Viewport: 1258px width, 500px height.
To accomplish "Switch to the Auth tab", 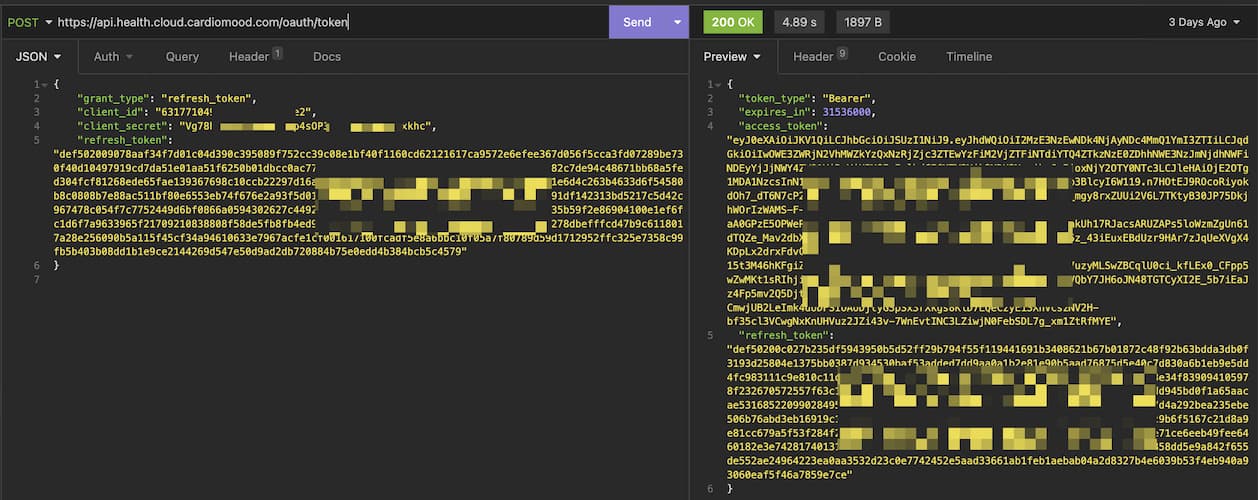I will click(113, 57).
